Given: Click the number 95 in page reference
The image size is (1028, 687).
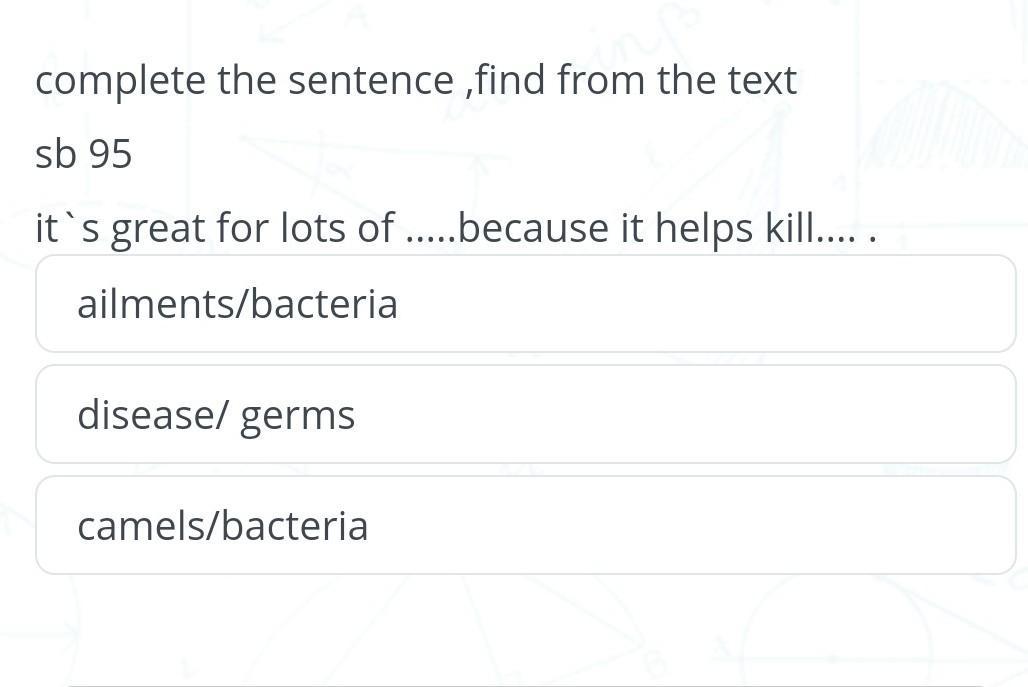Looking at the screenshot, I should 110,155.
